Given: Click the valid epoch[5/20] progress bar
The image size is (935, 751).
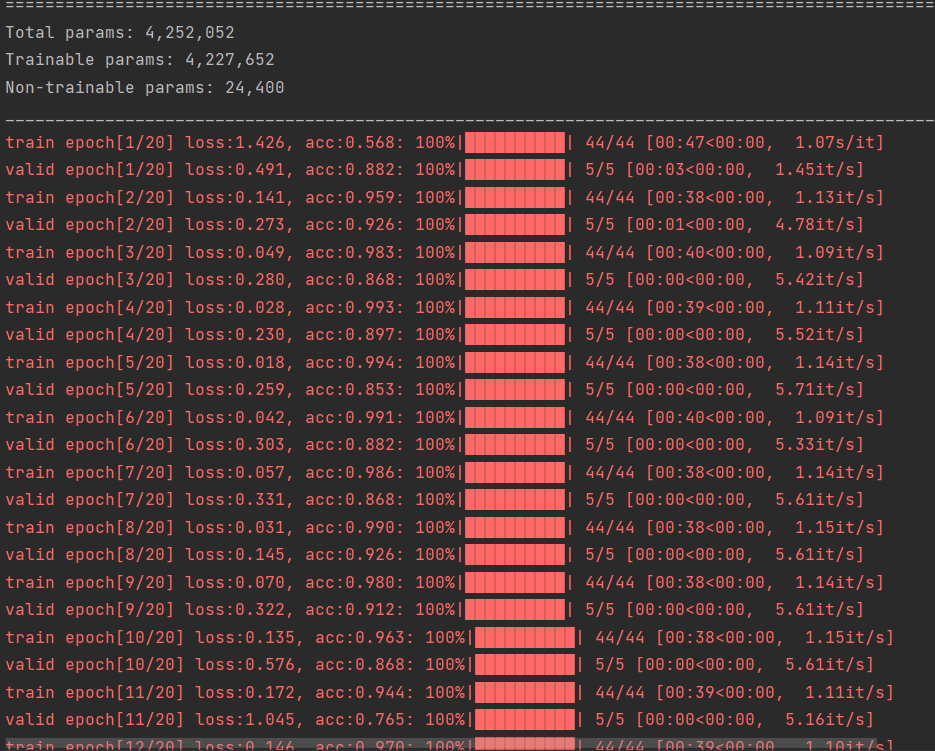Looking at the screenshot, I should click(x=515, y=390).
